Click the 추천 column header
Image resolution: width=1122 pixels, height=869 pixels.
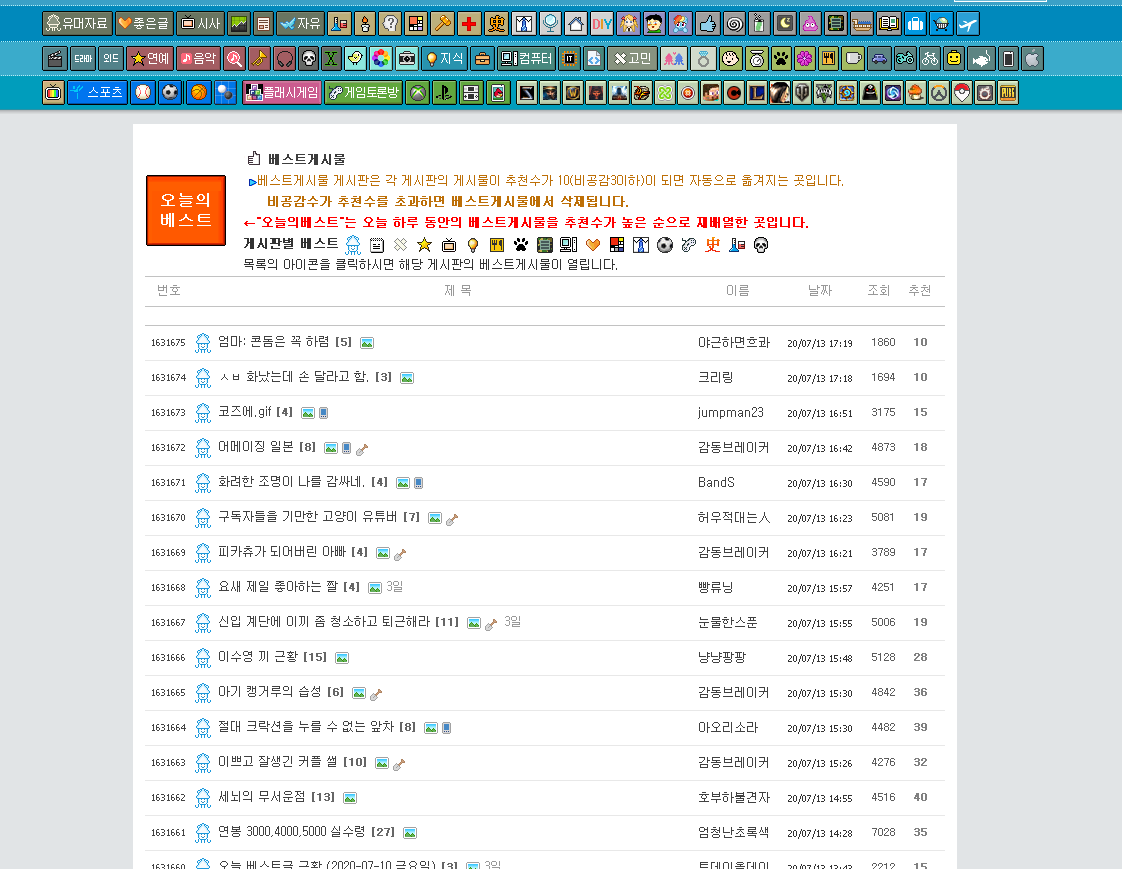coord(919,290)
